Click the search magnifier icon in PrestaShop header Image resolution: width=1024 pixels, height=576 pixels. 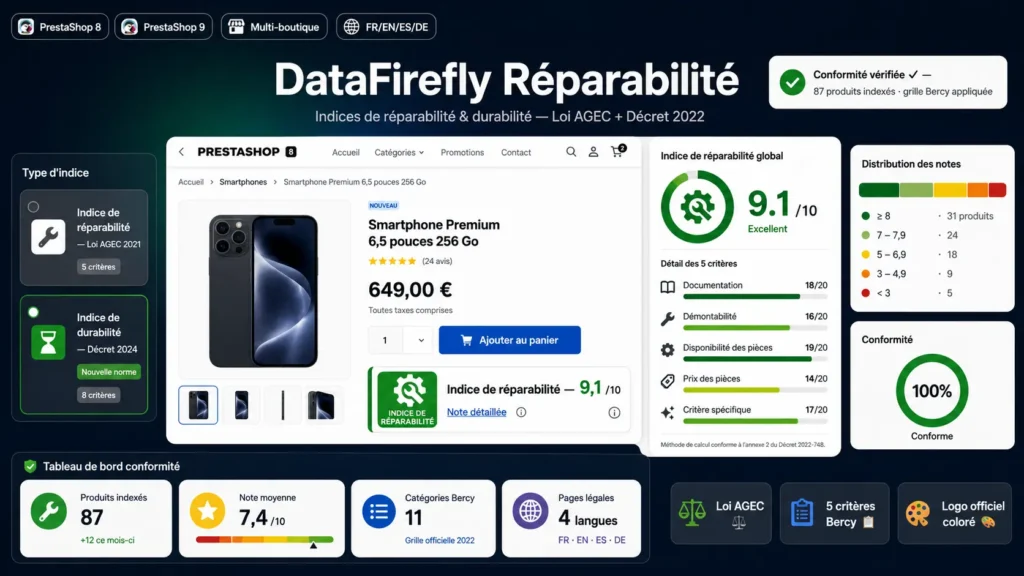[x=571, y=152]
